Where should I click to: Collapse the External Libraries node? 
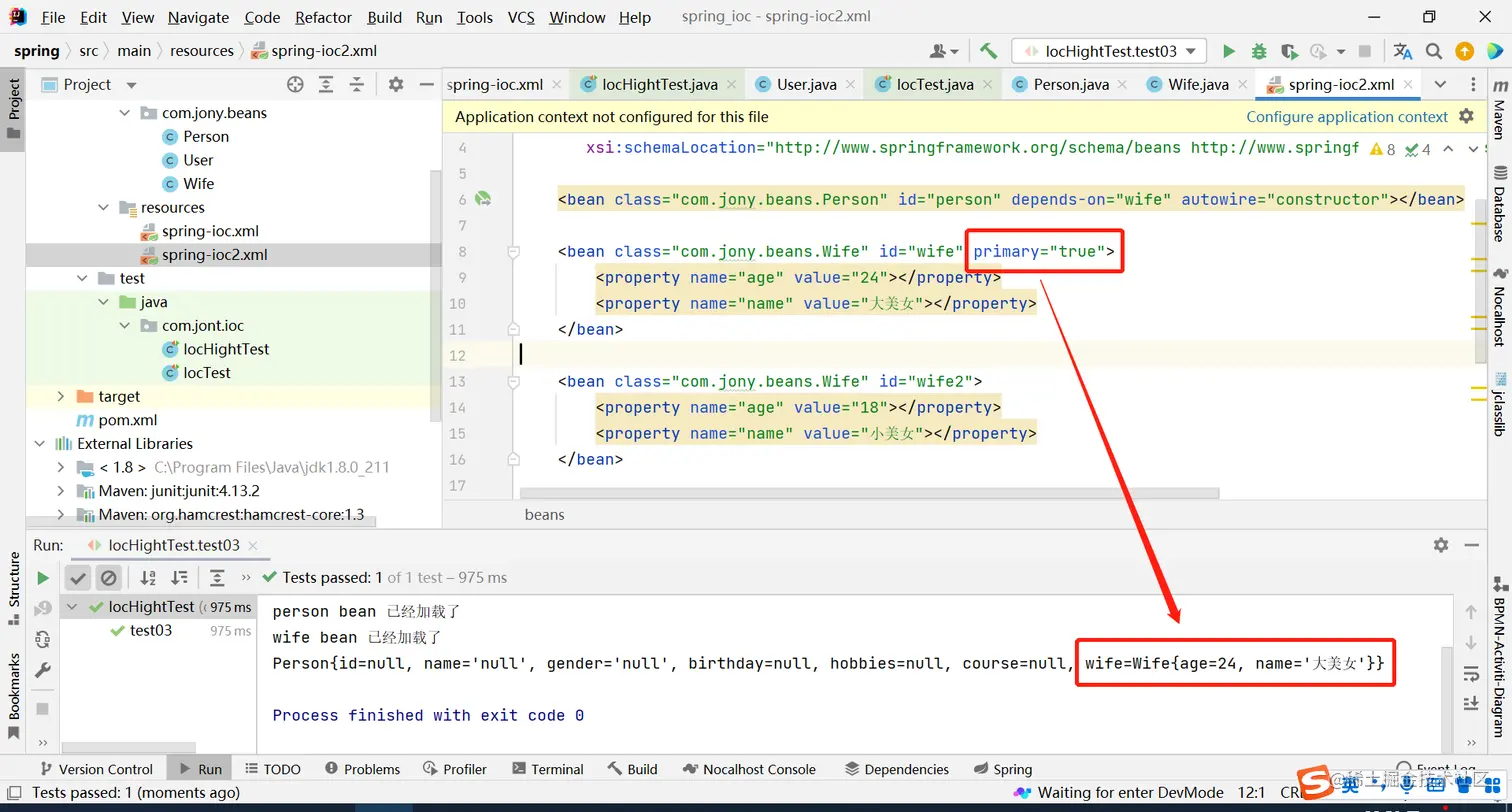(x=40, y=444)
